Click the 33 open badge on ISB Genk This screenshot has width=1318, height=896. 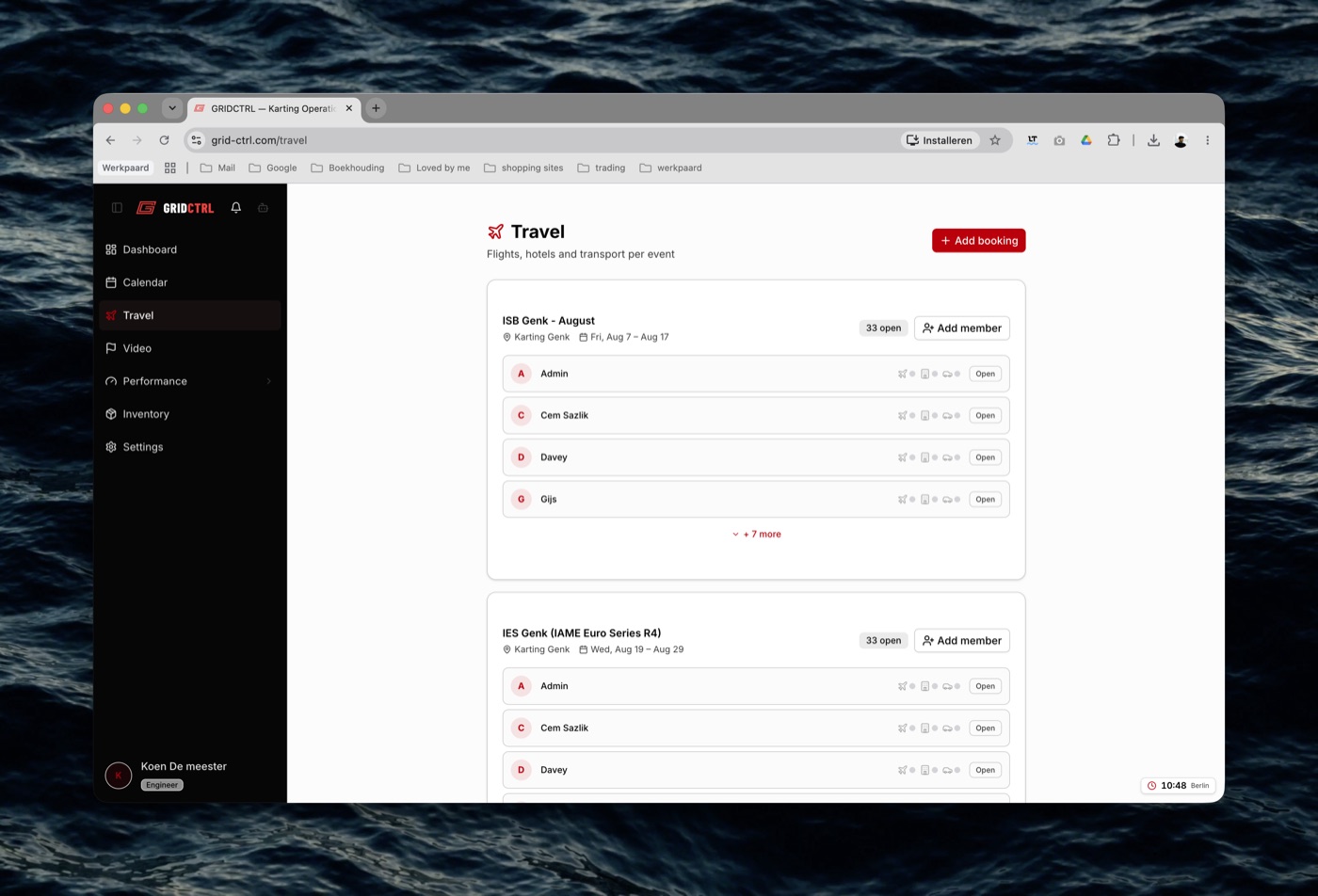pos(883,328)
